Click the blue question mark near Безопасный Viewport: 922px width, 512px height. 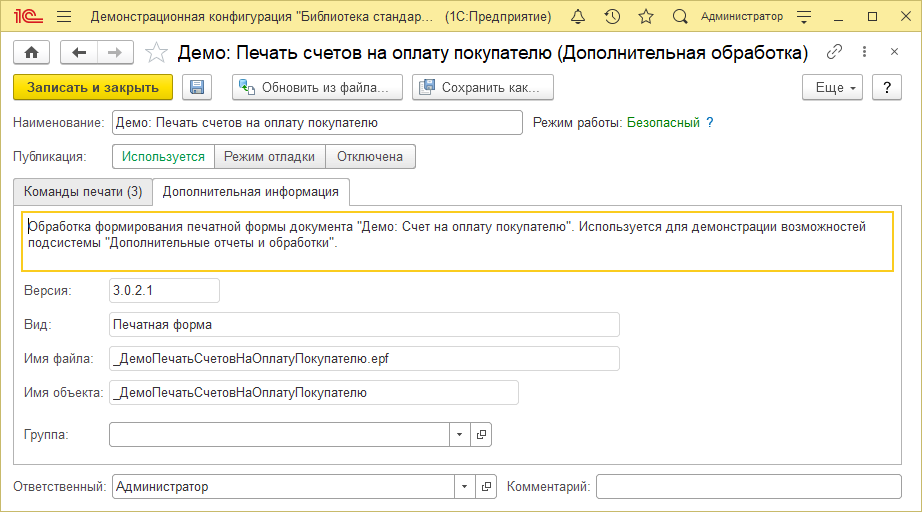[x=710, y=123]
